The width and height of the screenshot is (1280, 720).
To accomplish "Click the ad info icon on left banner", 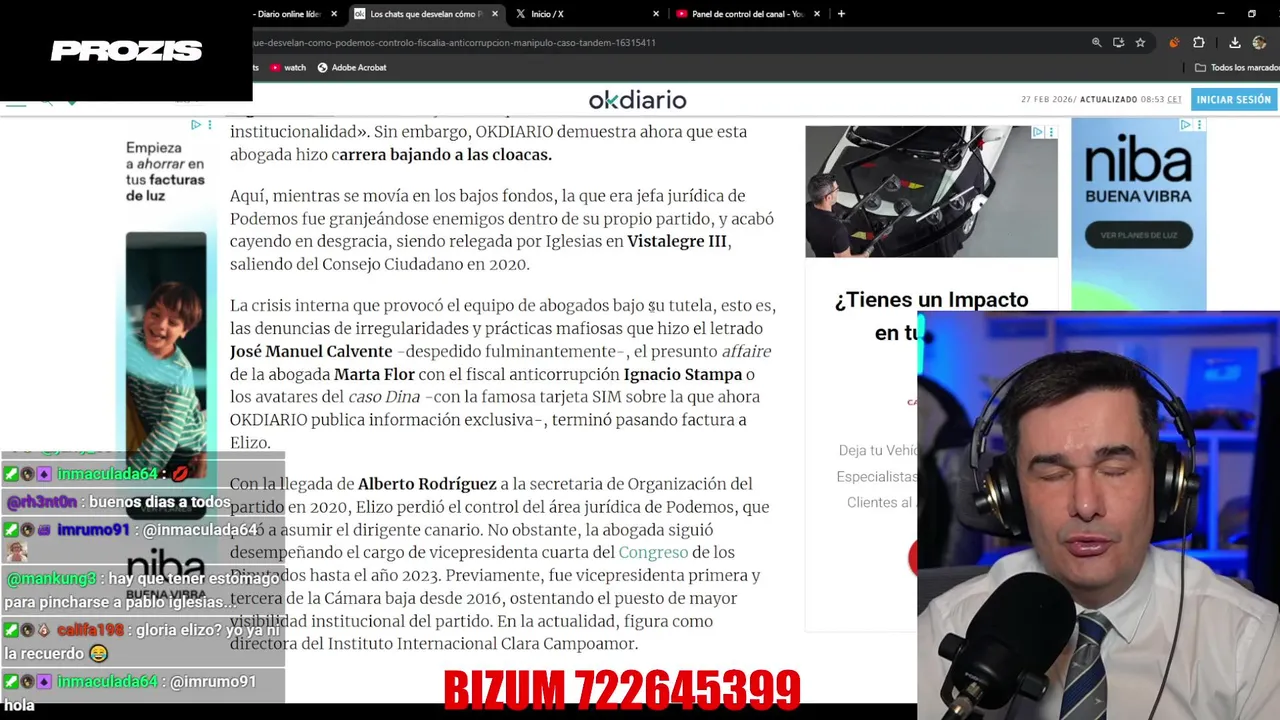I will pos(196,125).
